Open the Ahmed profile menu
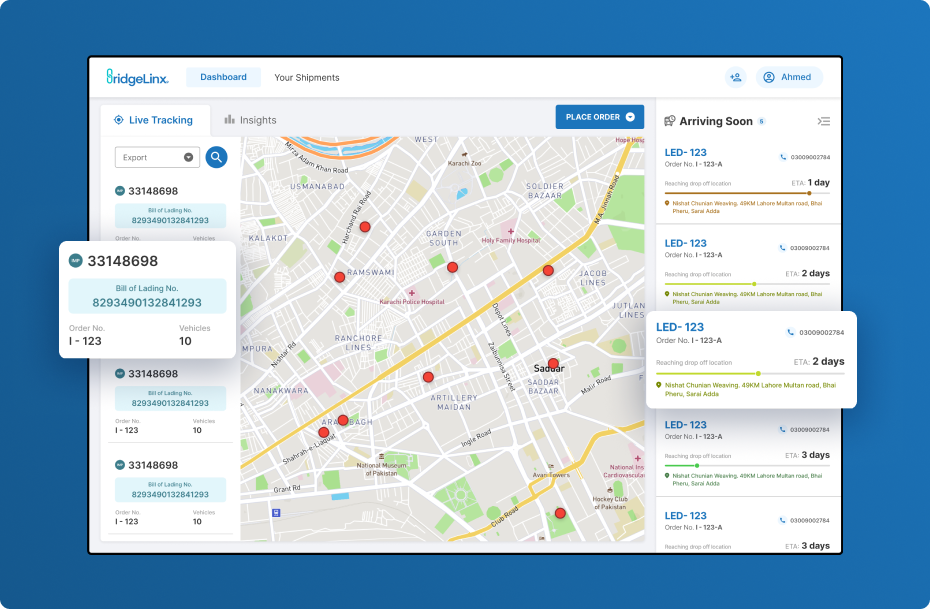Image resolution: width=930 pixels, height=609 pixels. click(x=788, y=77)
